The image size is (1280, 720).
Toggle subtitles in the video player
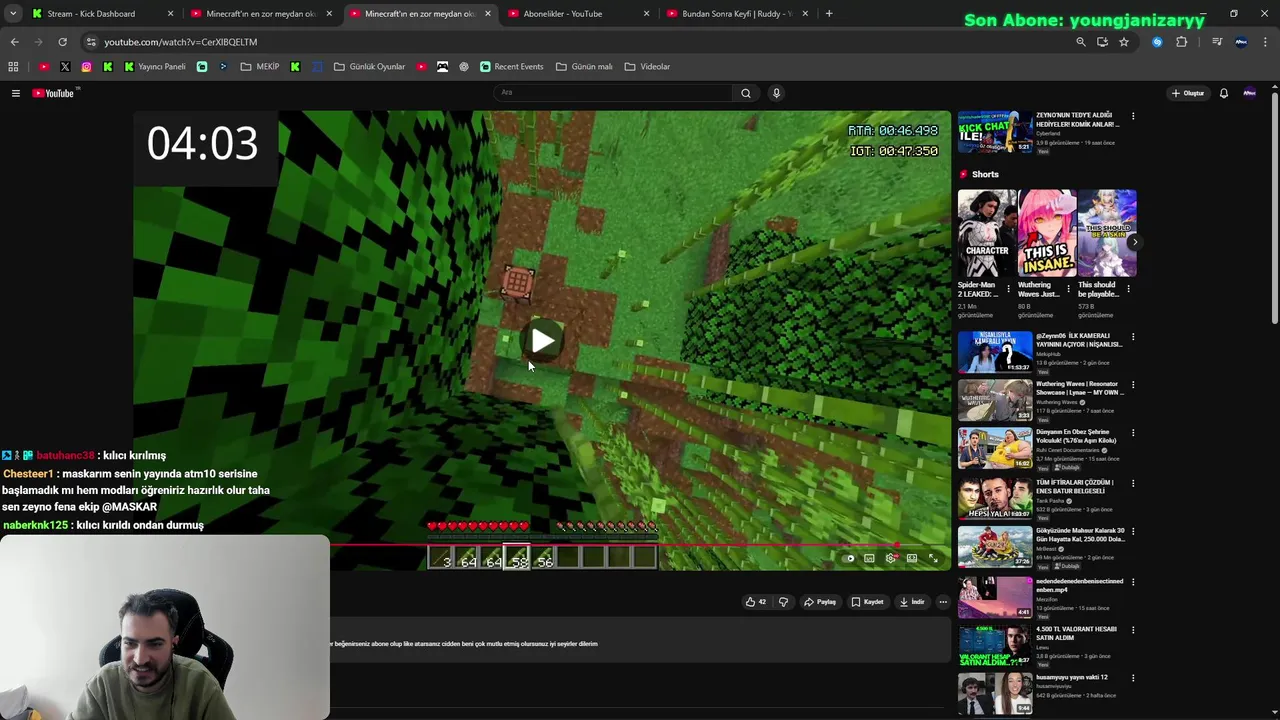(869, 558)
